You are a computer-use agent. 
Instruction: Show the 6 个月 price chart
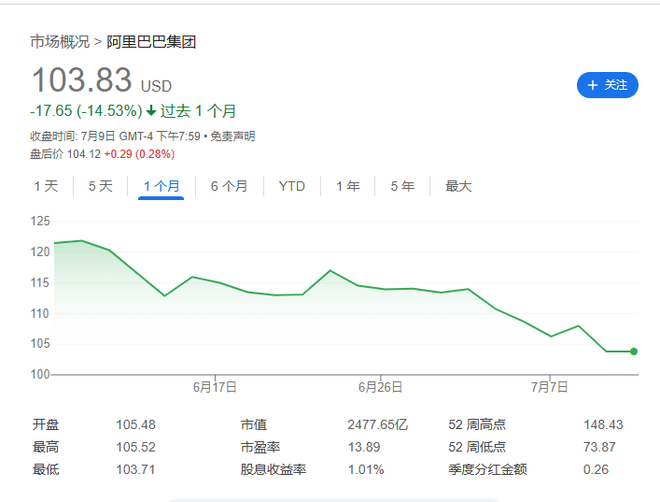(x=229, y=186)
